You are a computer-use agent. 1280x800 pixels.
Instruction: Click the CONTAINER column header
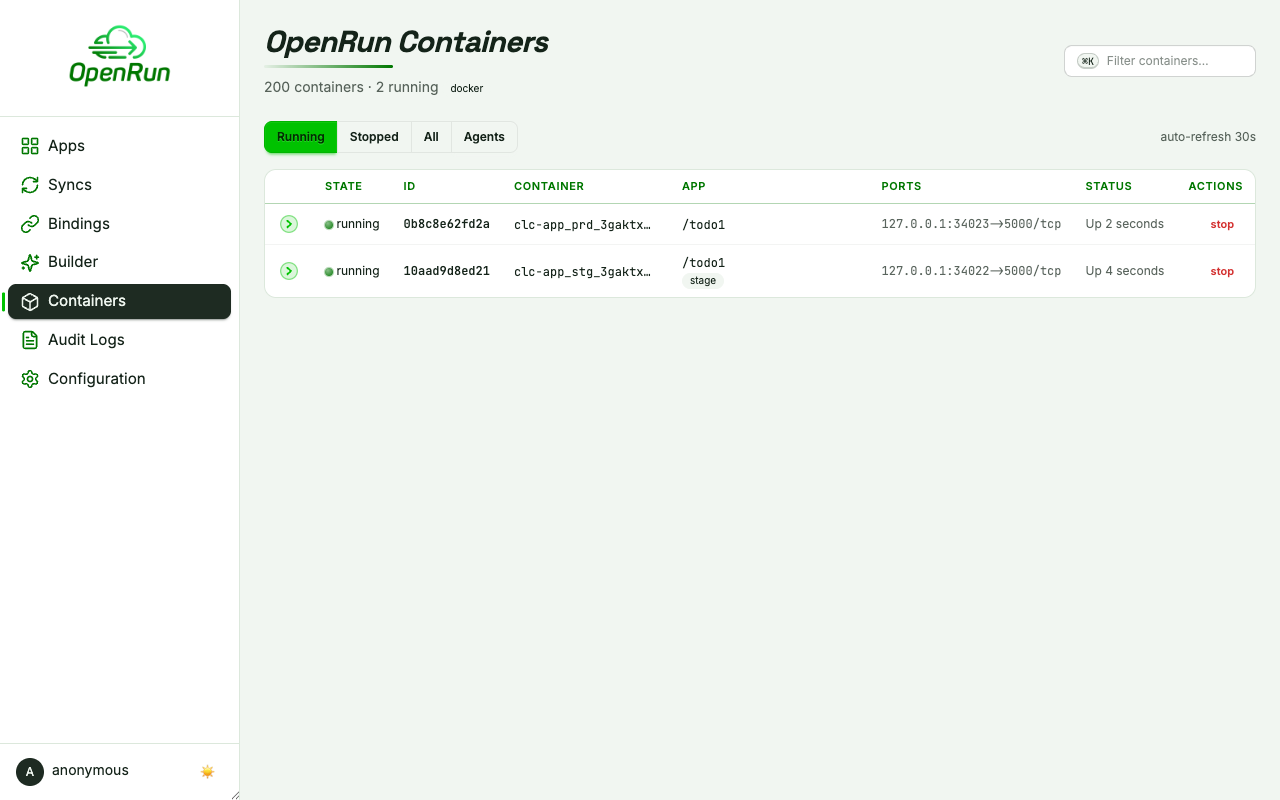(549, 186)
